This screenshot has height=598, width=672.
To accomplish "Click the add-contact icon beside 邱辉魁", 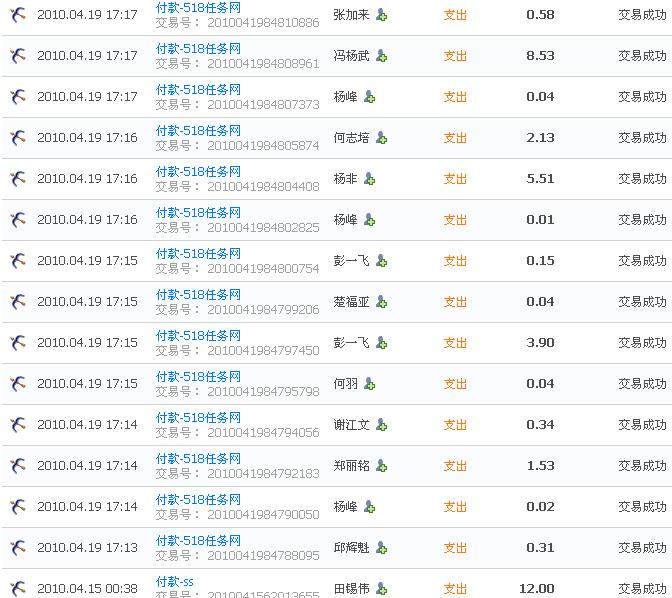I will 381,548.
